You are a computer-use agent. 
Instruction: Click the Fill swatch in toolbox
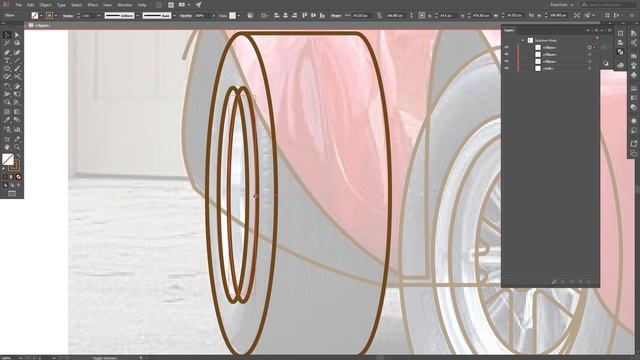click(8, 159)
